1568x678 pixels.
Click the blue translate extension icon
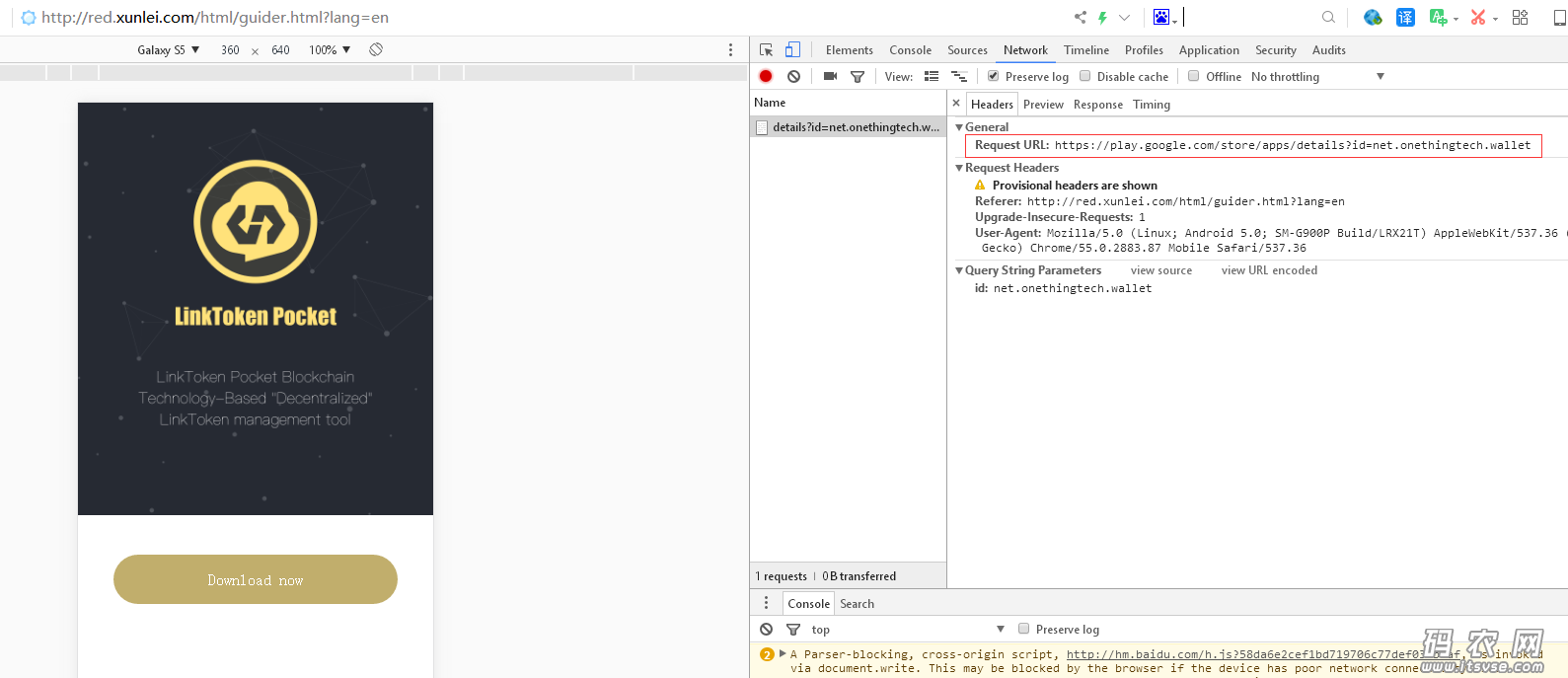(1405, 17)
